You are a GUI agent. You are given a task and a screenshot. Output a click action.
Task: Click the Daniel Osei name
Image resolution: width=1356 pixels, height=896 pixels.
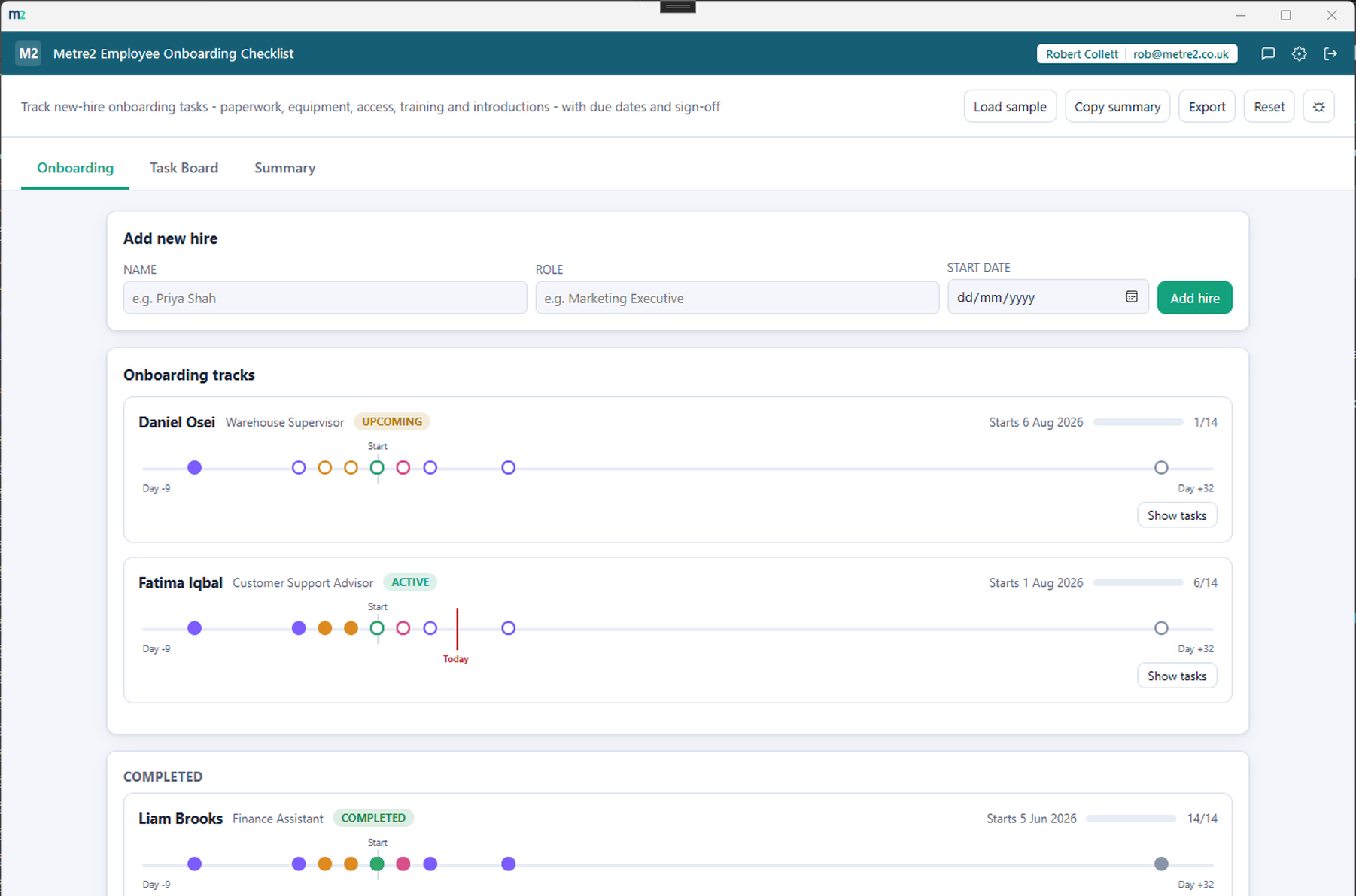click(177, 422)
